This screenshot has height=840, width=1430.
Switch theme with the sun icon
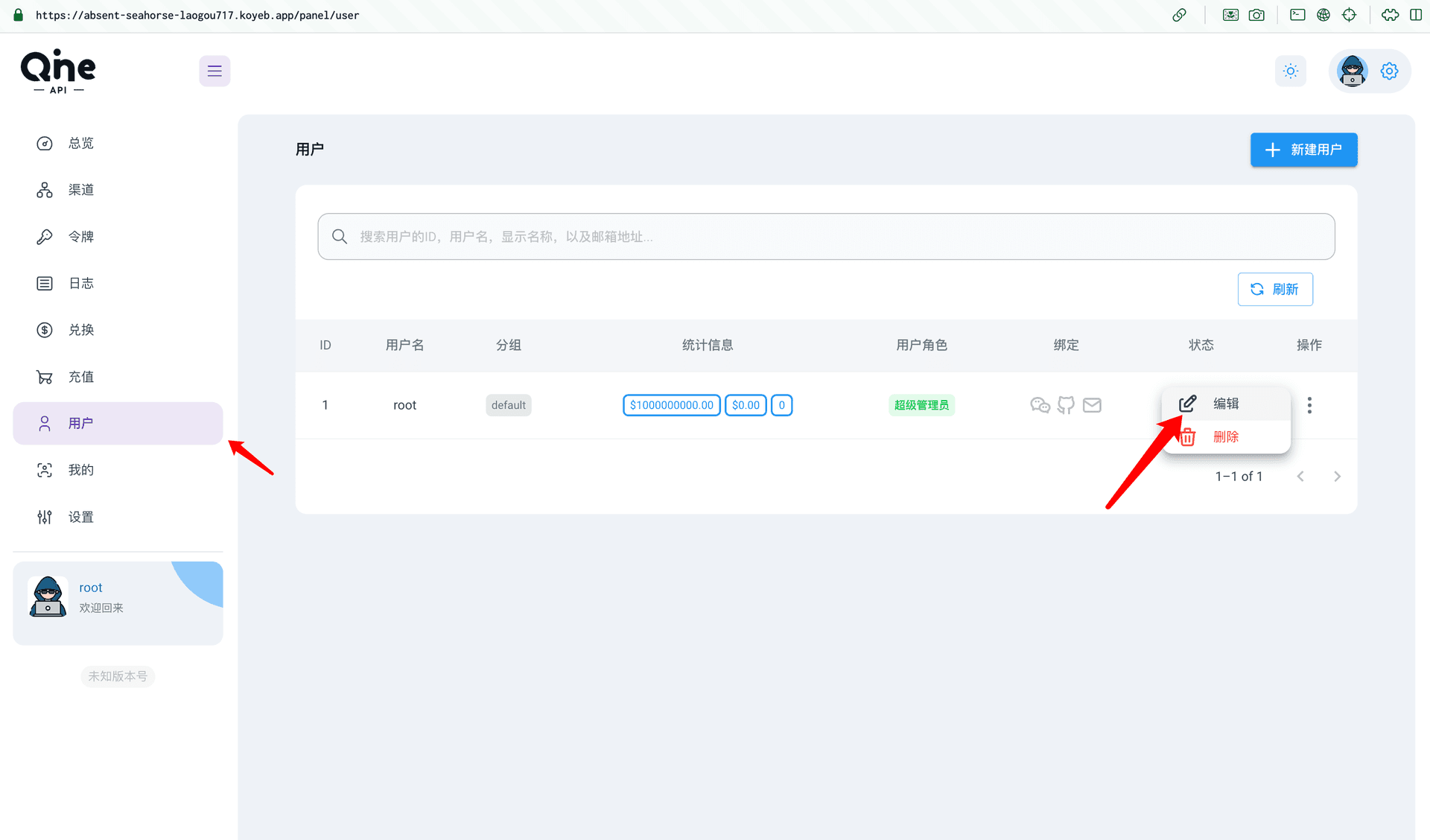[x=1291, y=71]
